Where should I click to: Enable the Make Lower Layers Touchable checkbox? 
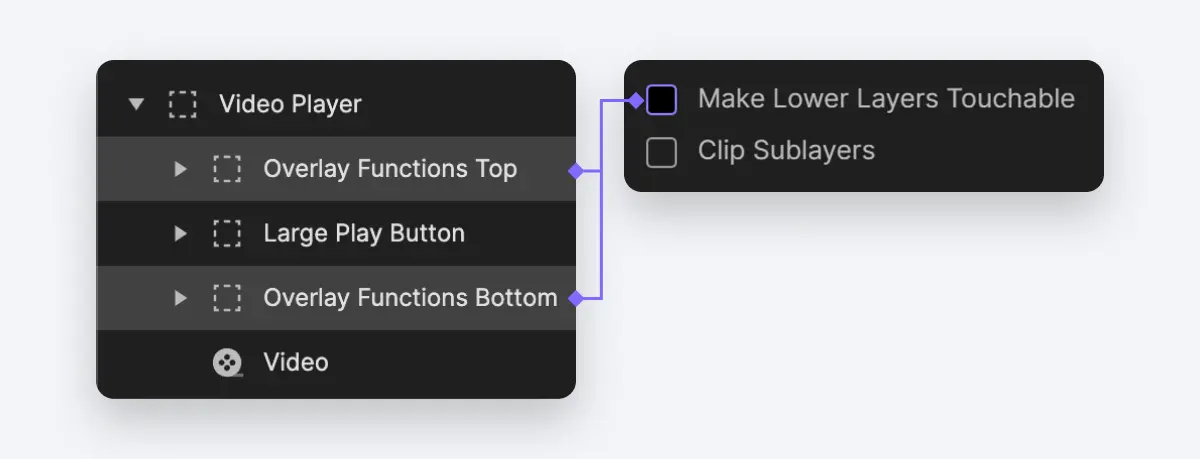click(662, 99)
